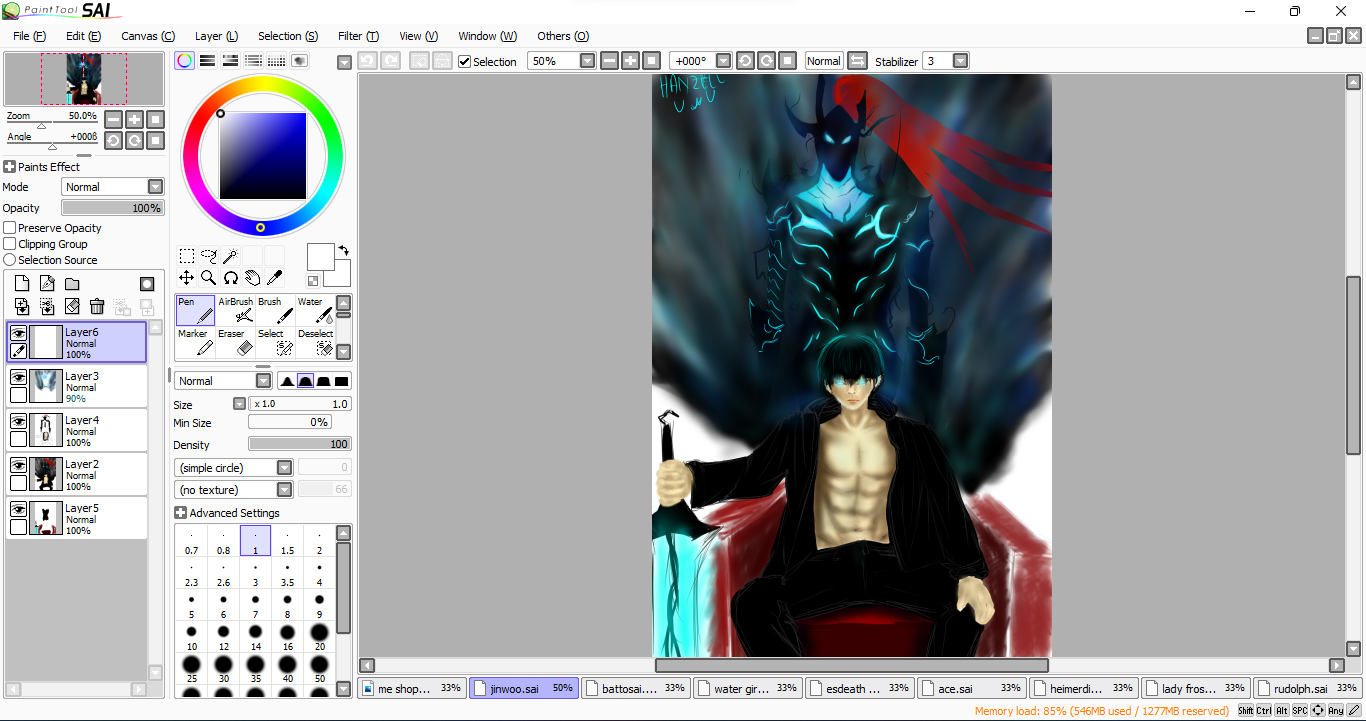Hide Layer3 using its eye icon

pyautogui.click(x=18, y=377)
